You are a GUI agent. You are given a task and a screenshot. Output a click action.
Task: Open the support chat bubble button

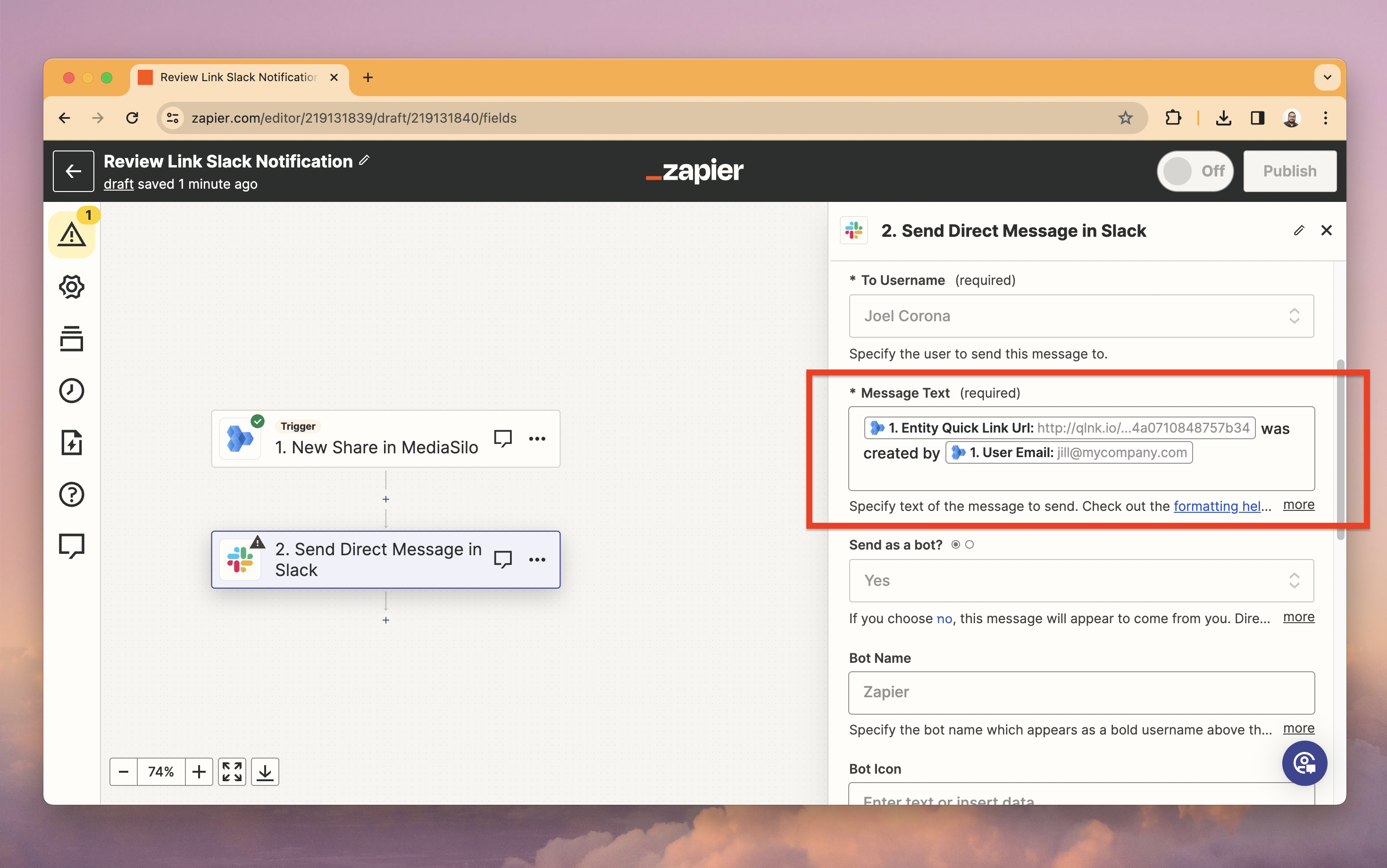click(x=1305, y=763)
